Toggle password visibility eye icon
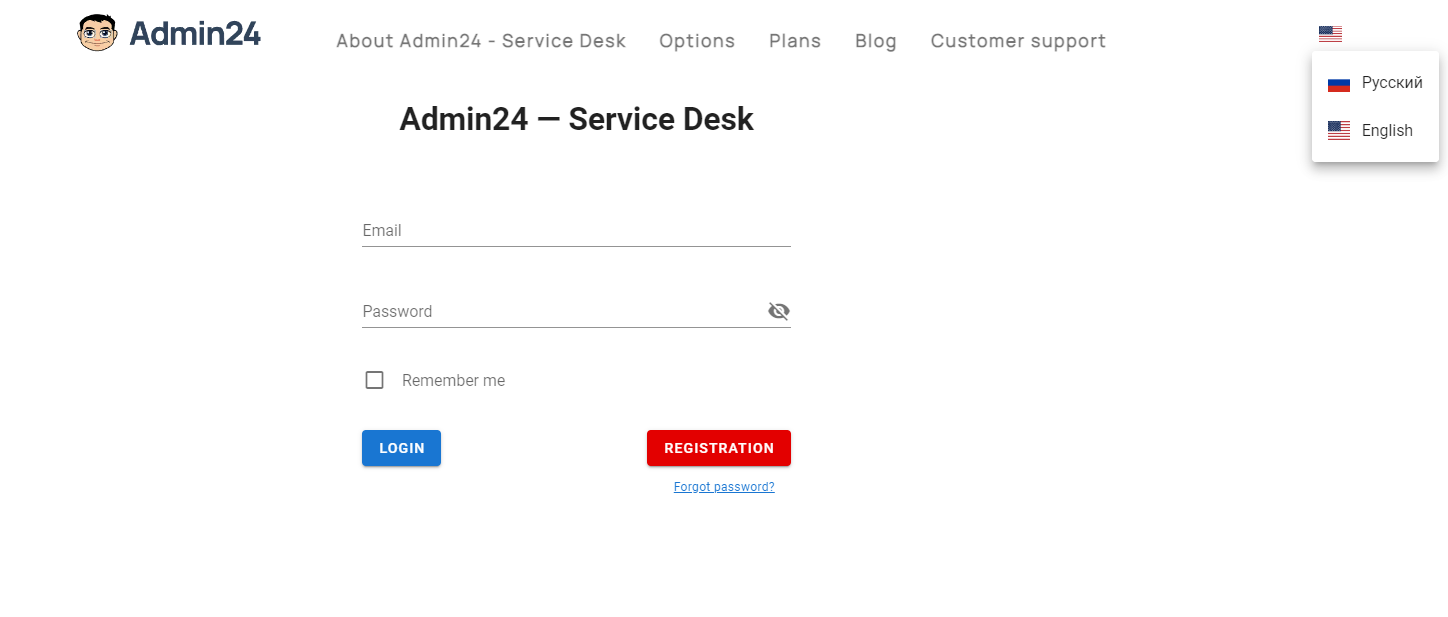 tap(778, 311)
